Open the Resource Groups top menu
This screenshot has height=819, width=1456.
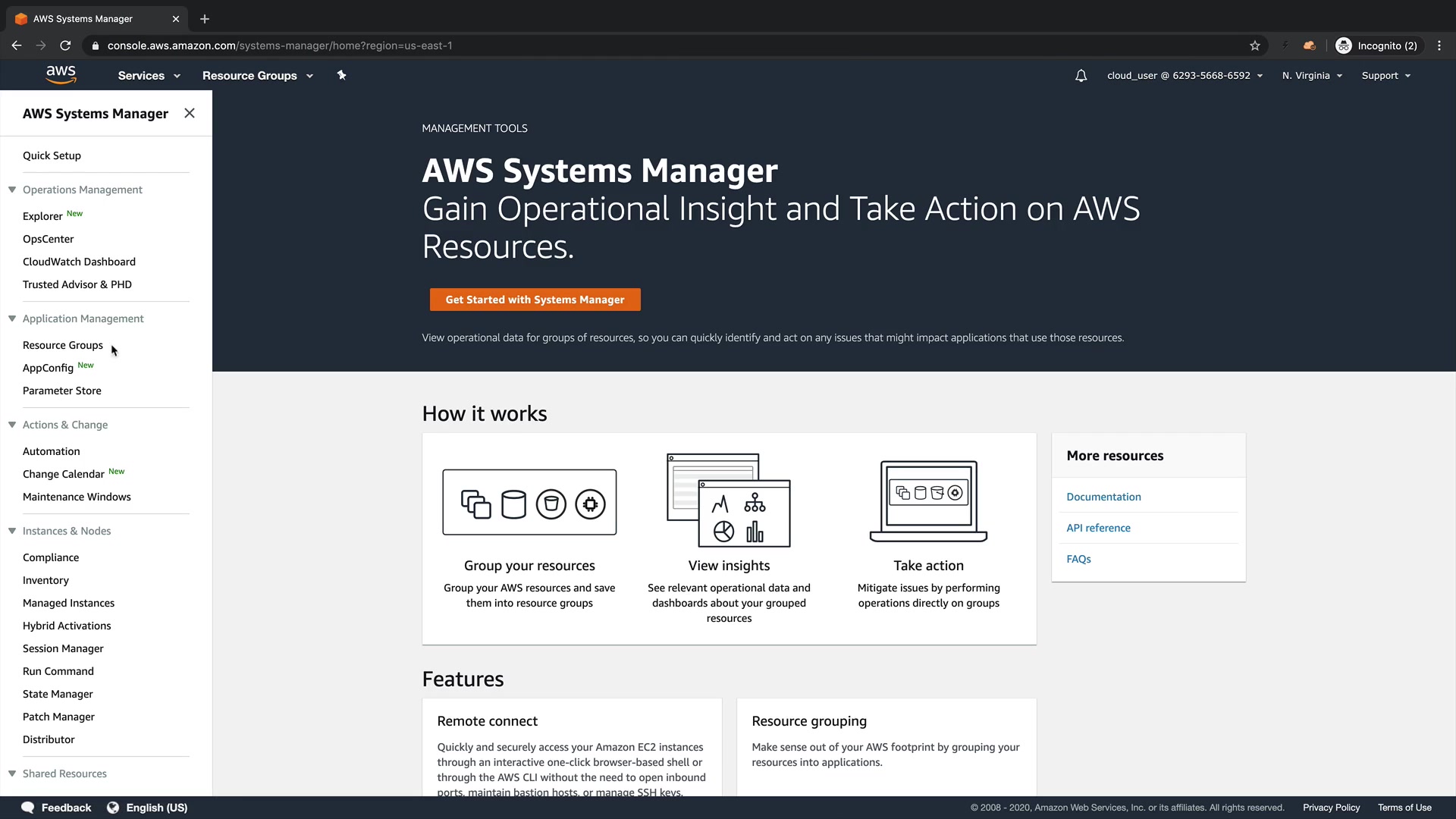click(257, 76)
